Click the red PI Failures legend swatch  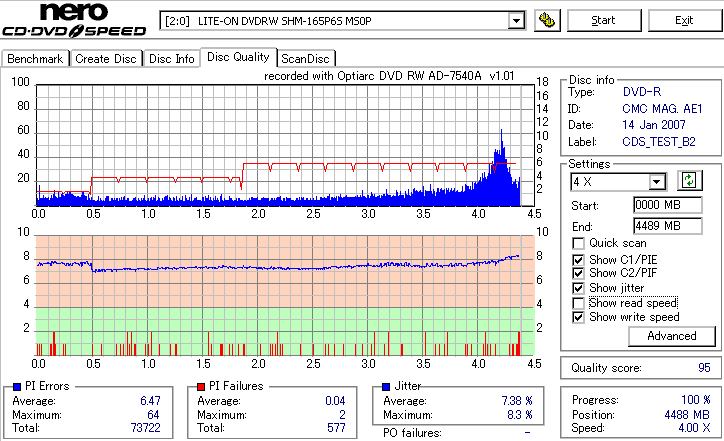[201, 387]
